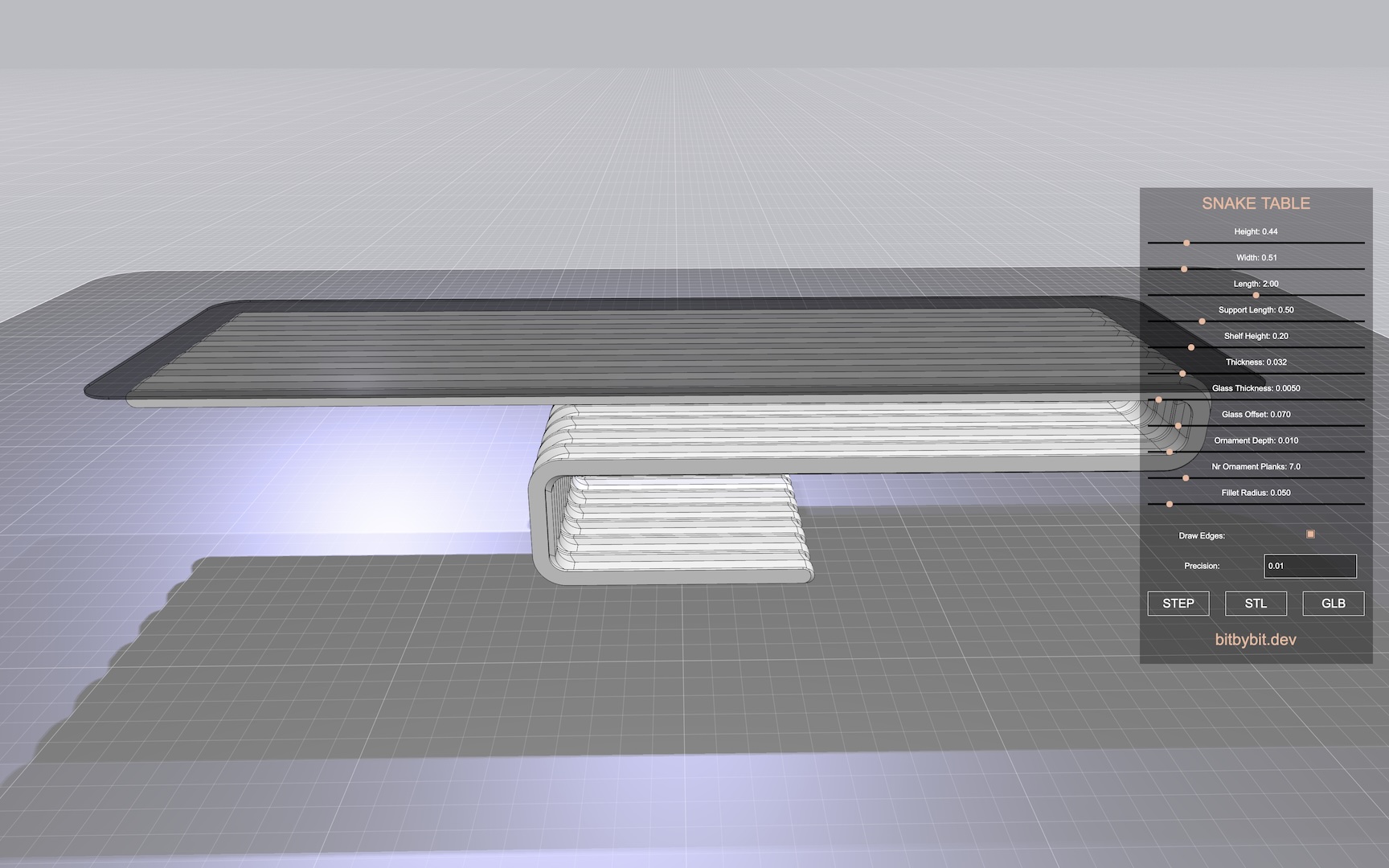Viewport: 1389px width, 868px height.
Task: Click the 'Height: 0.44' label
Action: tap(1256, 231)
